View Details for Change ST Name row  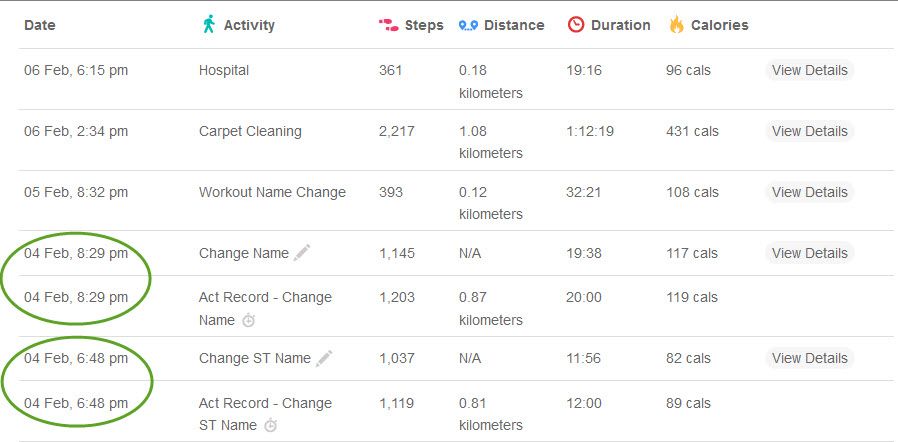click(809, 358)
